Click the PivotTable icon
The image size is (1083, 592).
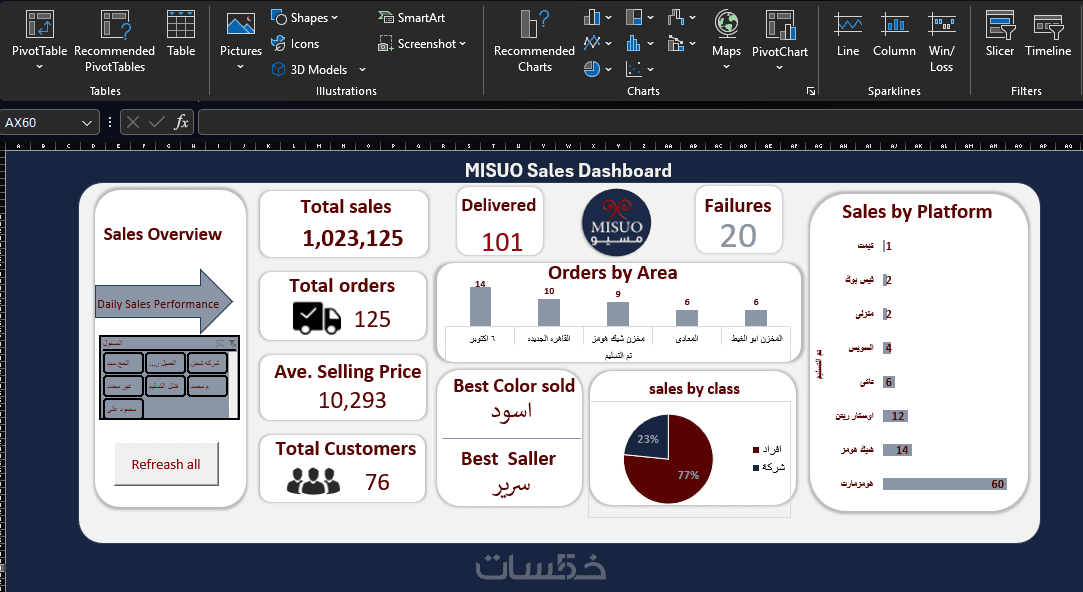tap(39, 25)
